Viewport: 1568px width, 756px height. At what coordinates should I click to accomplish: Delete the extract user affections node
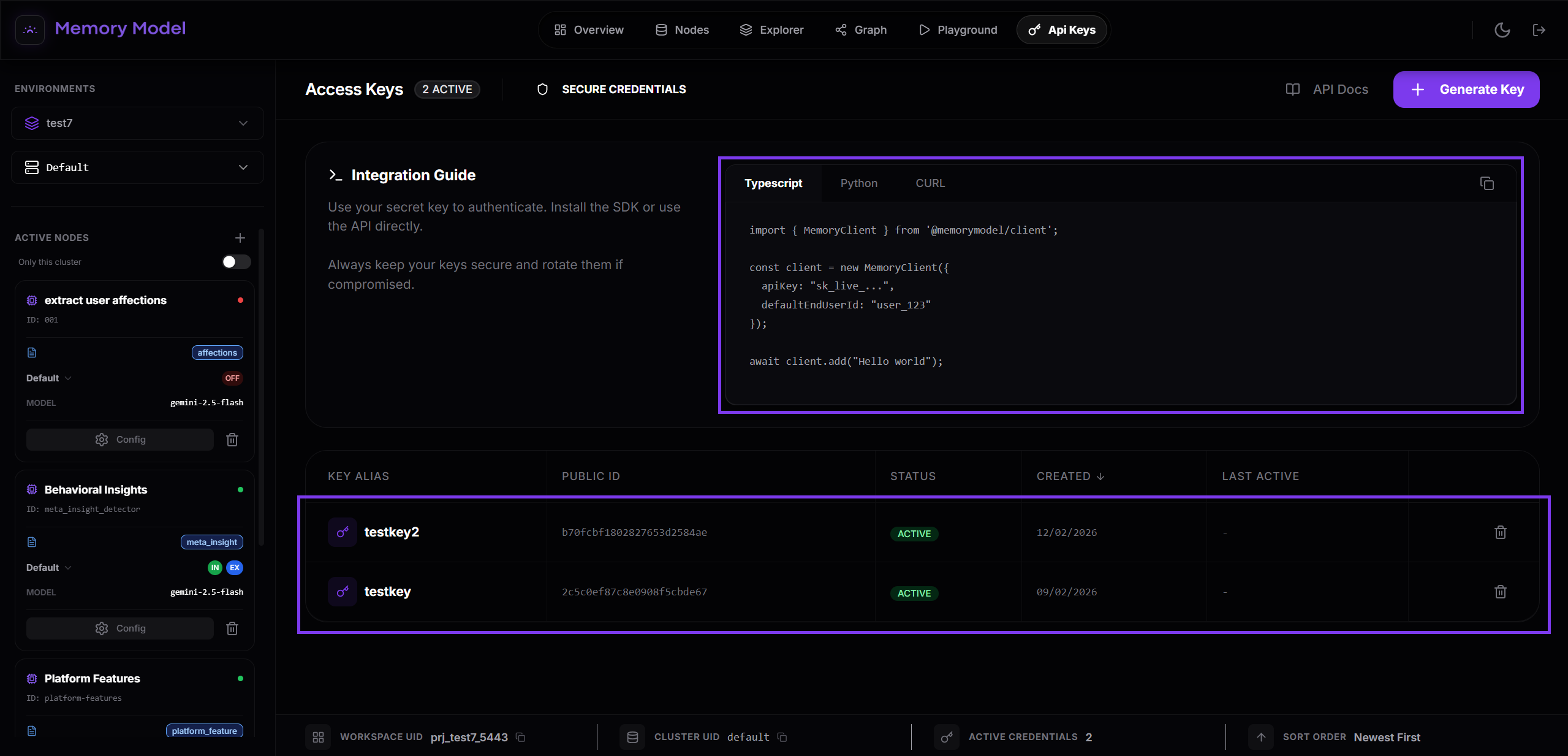click(x=232, y=440)
